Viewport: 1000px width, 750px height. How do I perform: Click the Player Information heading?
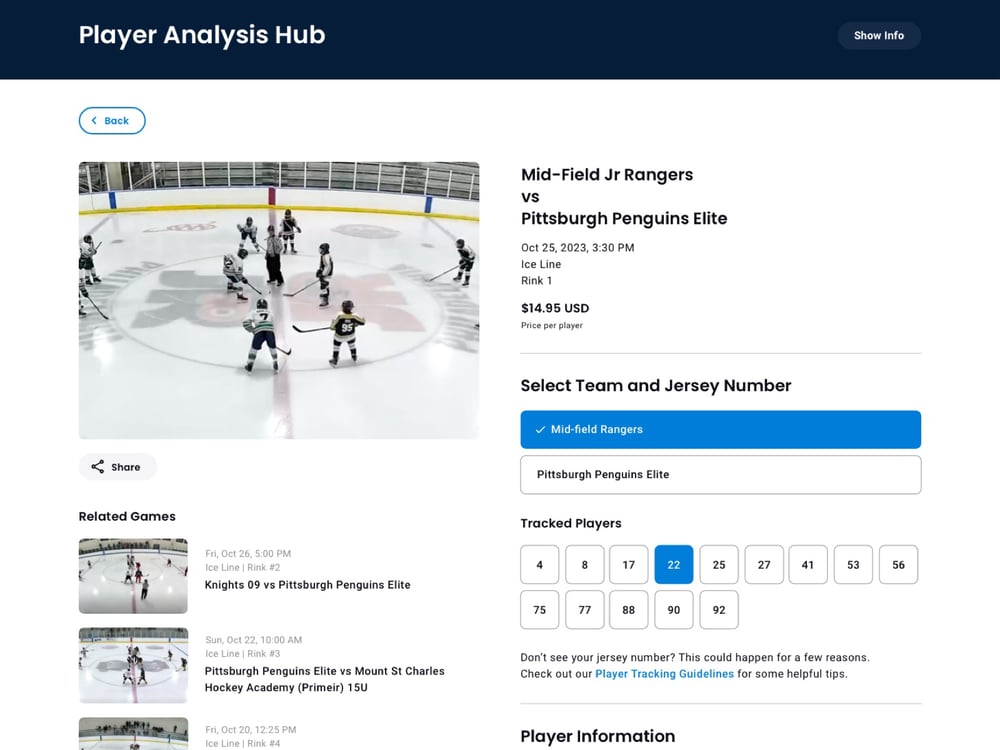click(598, 736)
